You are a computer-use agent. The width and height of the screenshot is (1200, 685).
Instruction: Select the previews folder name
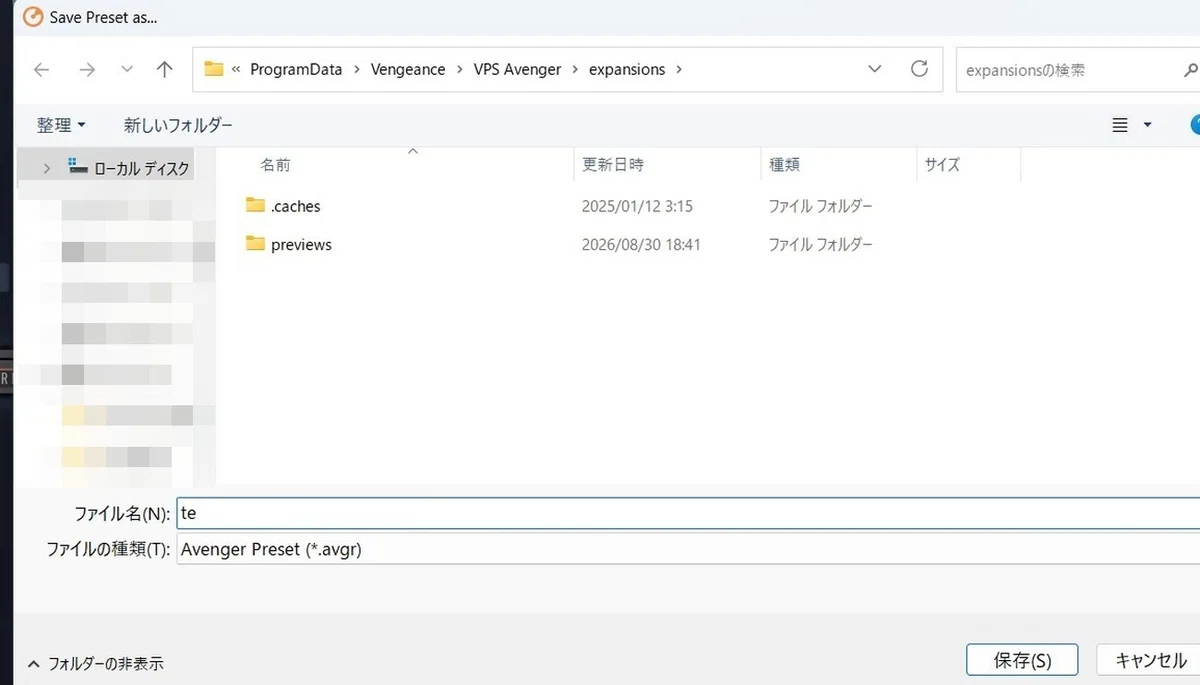(301, 245)
